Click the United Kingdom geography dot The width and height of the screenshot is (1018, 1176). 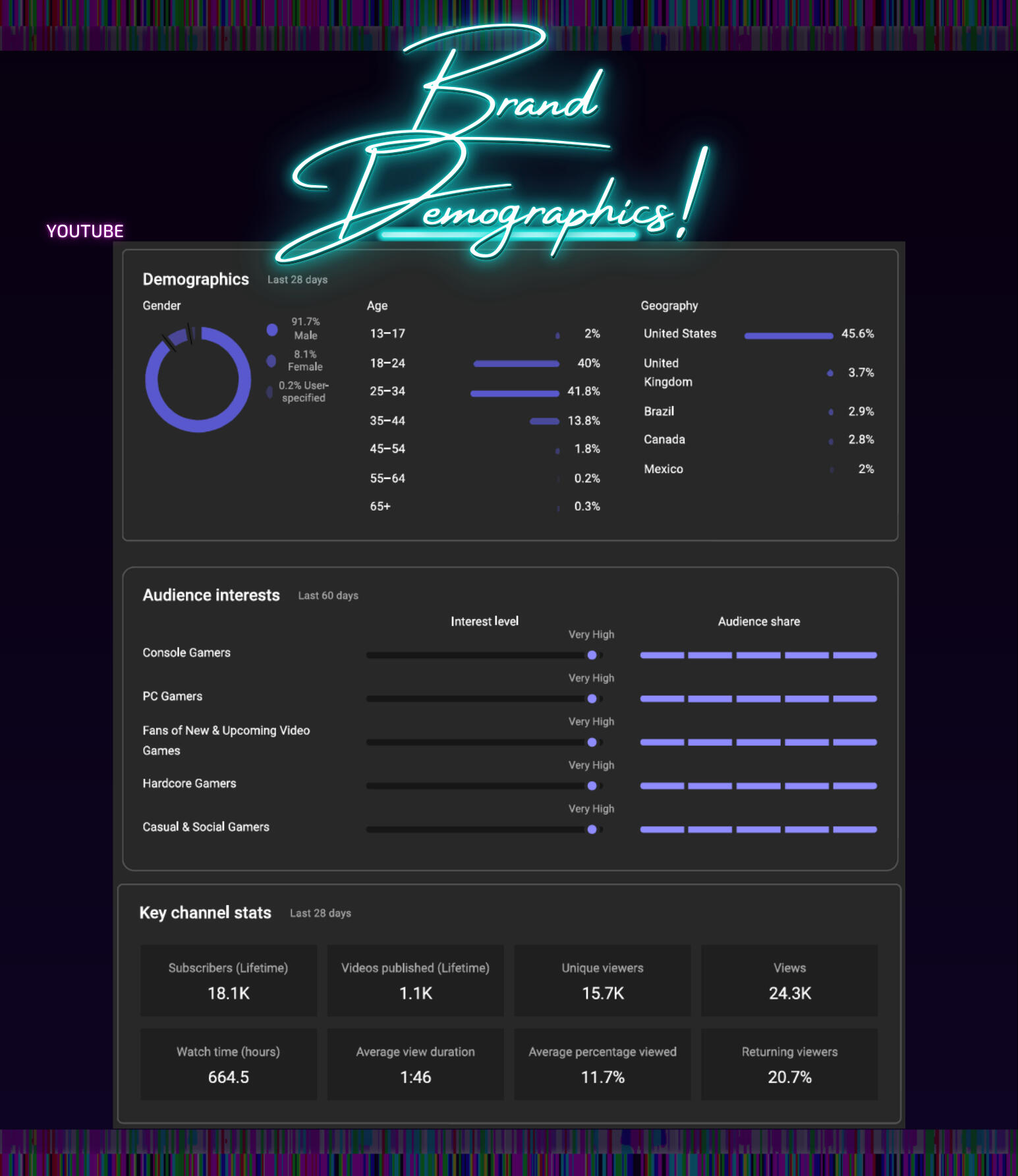point(830,373)
